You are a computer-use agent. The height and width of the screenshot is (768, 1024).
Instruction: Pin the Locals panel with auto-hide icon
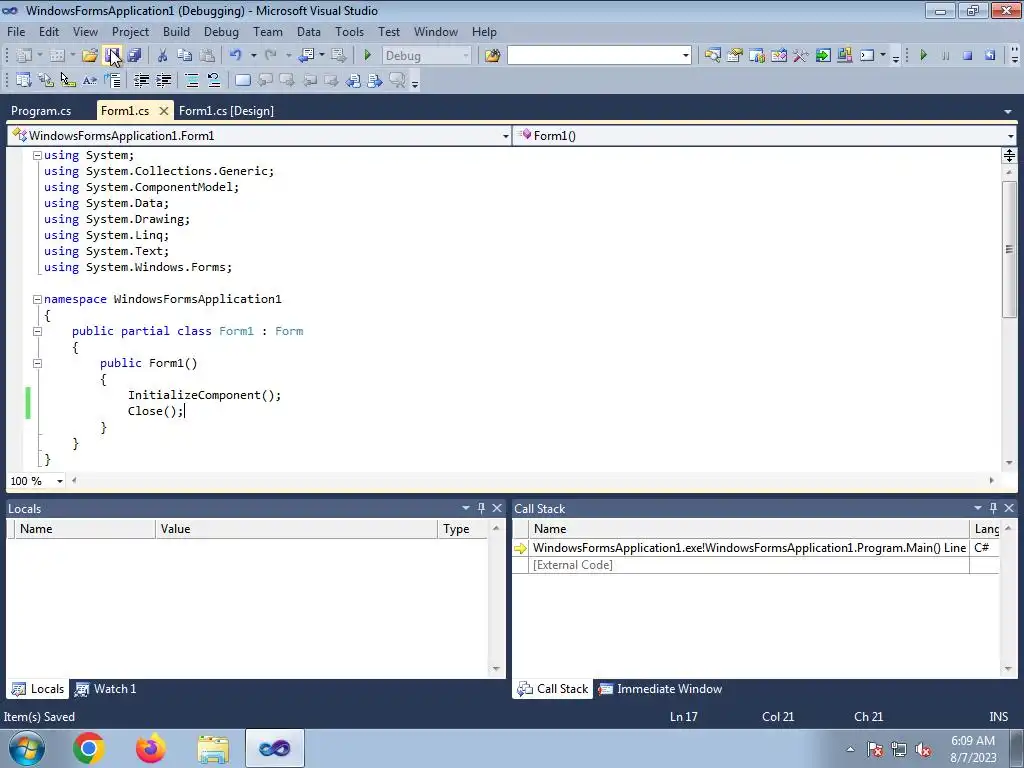(x=481, y=508)
